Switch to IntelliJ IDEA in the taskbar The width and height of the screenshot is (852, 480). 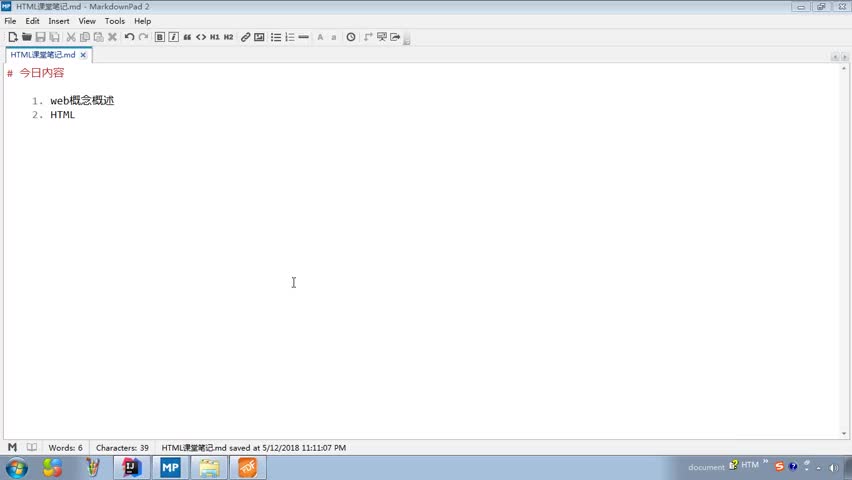(131, 467)
